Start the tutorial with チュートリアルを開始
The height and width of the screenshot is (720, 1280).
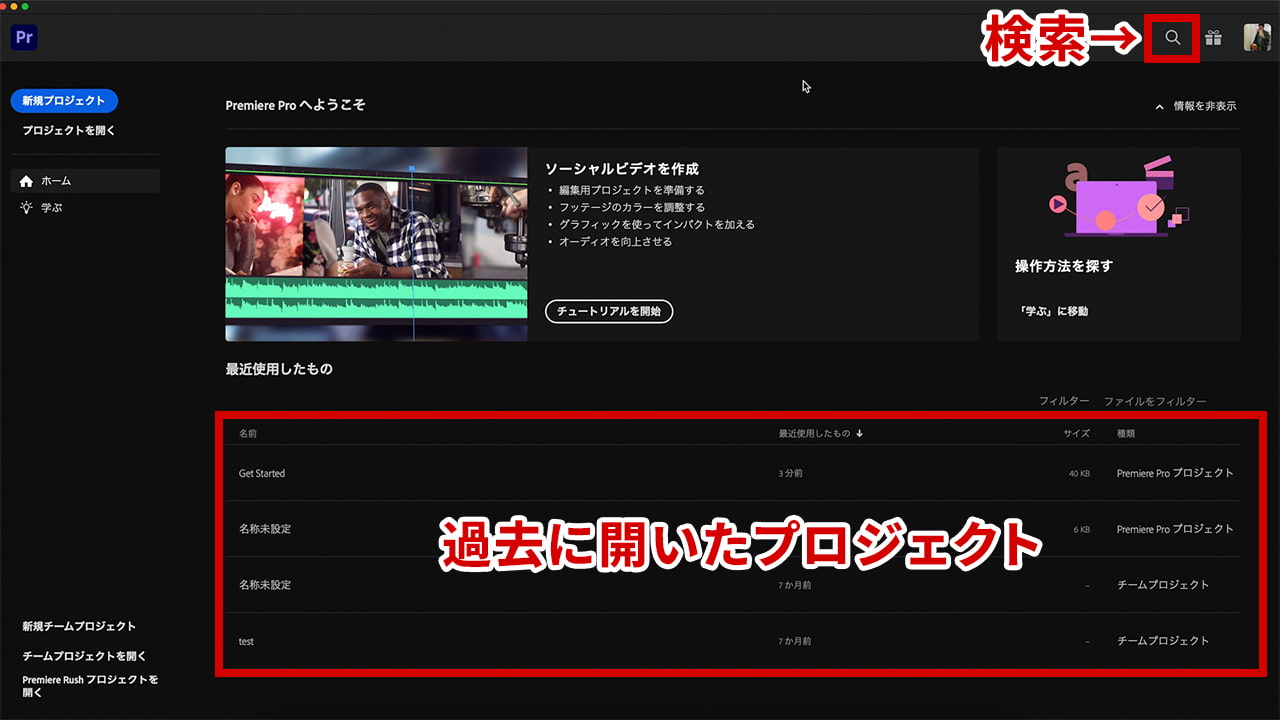(x=609, y=311)
